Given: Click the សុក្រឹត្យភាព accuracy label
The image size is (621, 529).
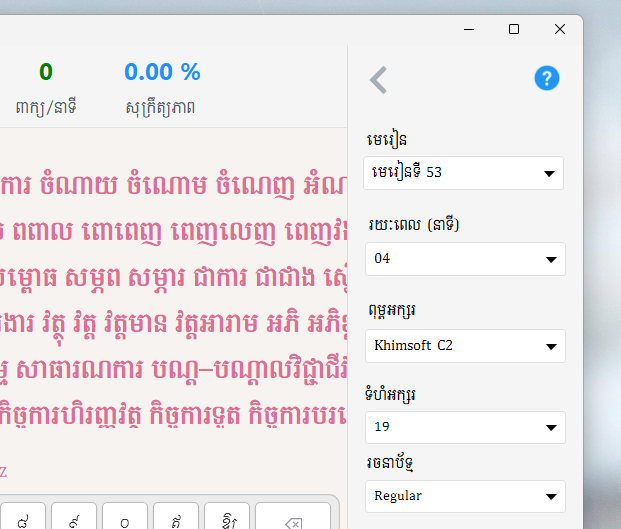Looking at the screenshot, I should tap(161, 105).
